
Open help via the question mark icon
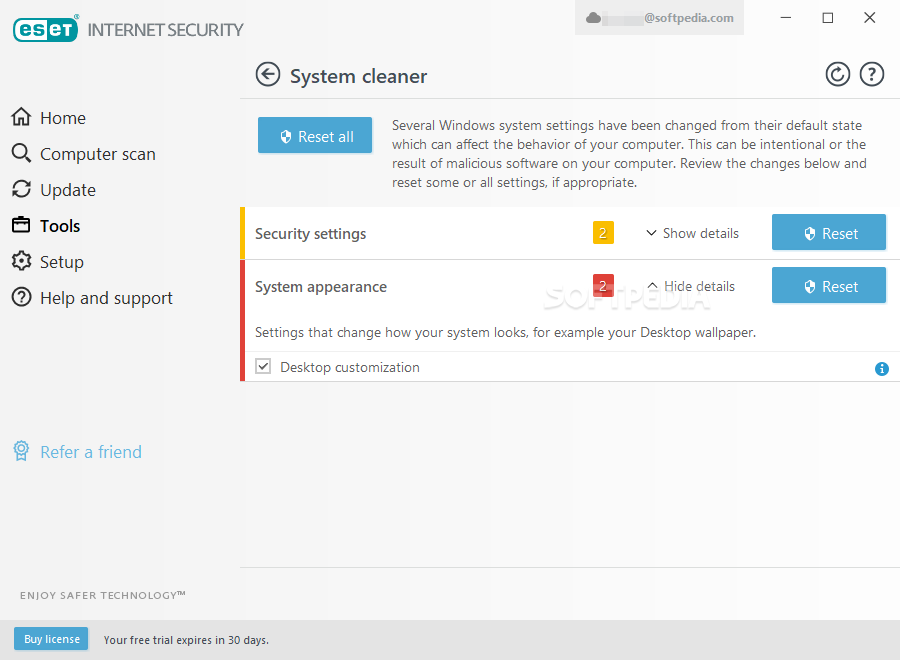click(x=871, y=75)
